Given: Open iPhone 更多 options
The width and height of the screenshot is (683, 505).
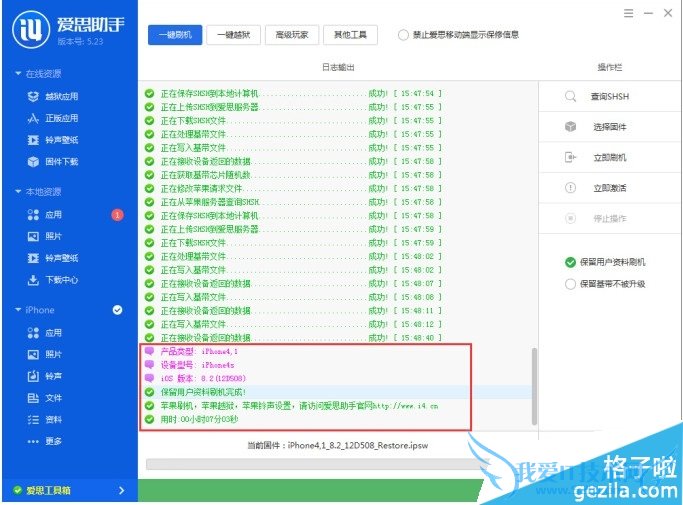Looking at the screenshot, I should click(x=45, y=441).
